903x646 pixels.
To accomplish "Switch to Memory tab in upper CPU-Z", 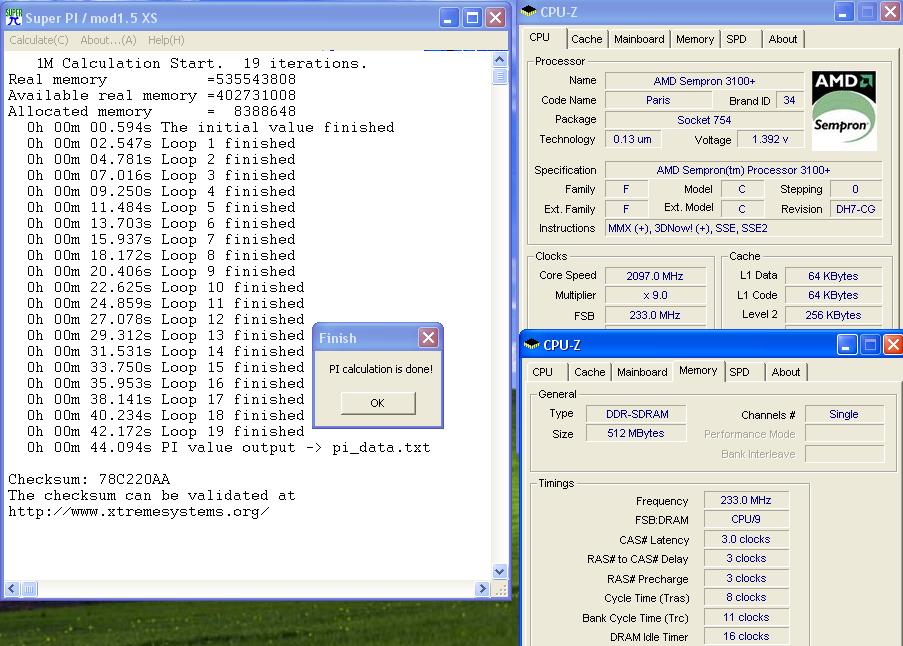I will [695, 39].
